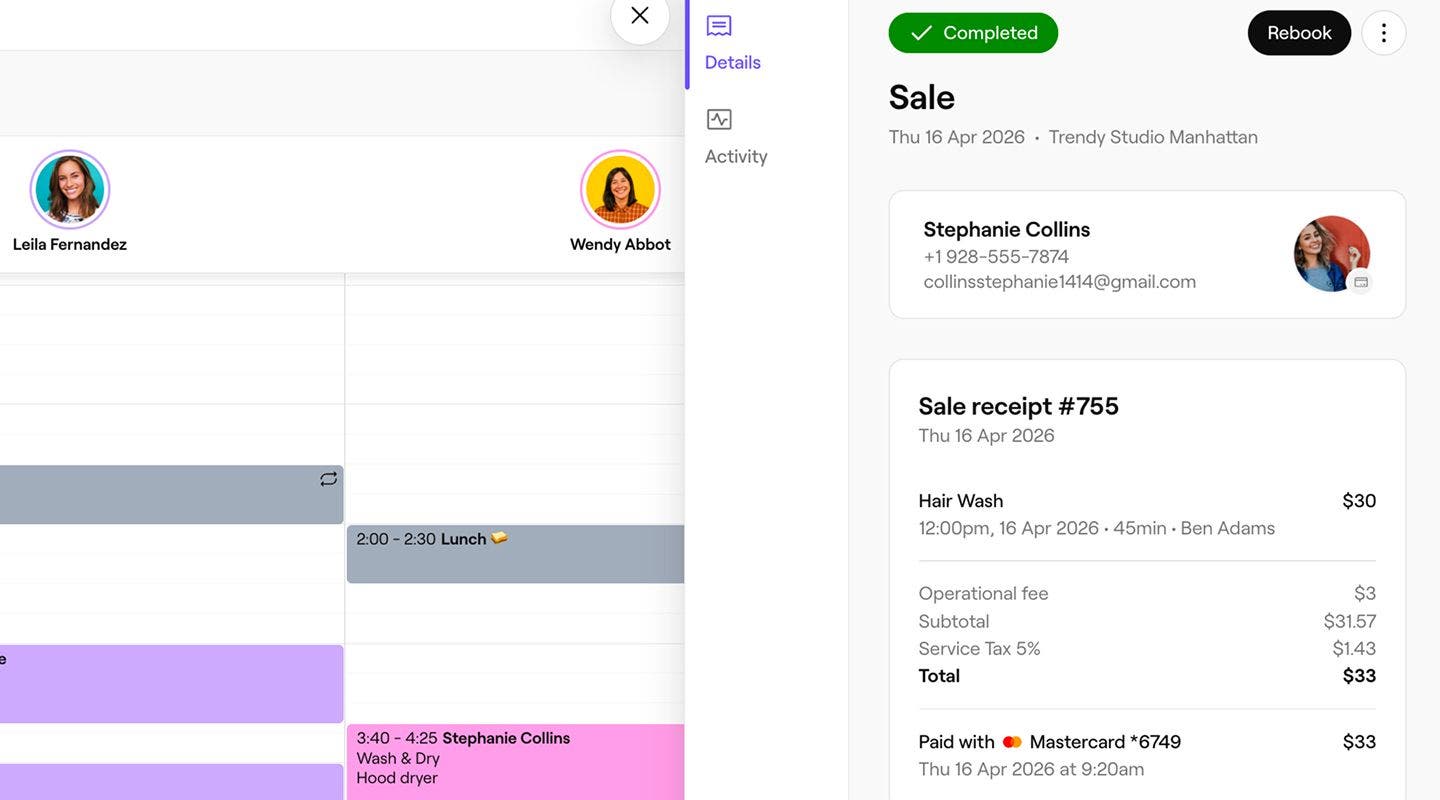This screenshot has height=800, width=1440.
Task: Open the three-dot more options menu
Action: coord(1383,33)
